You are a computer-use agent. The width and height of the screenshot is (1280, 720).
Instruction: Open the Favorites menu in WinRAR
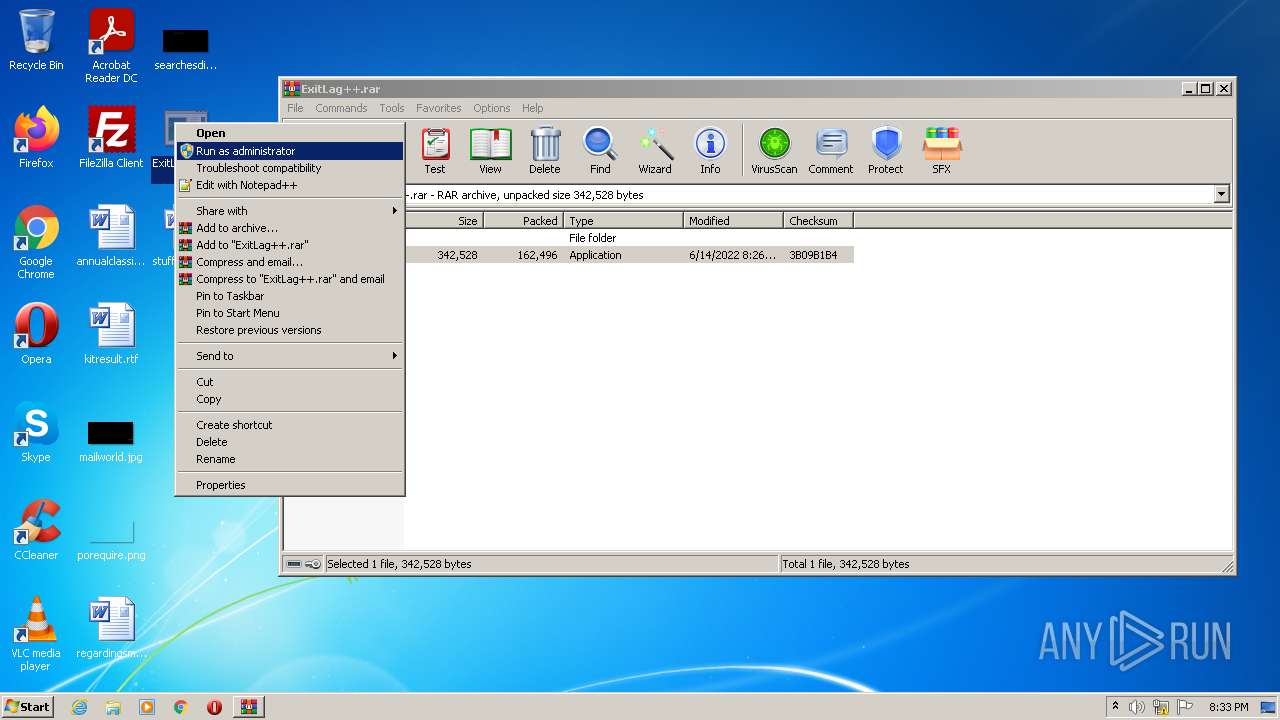tap(439, 108)
